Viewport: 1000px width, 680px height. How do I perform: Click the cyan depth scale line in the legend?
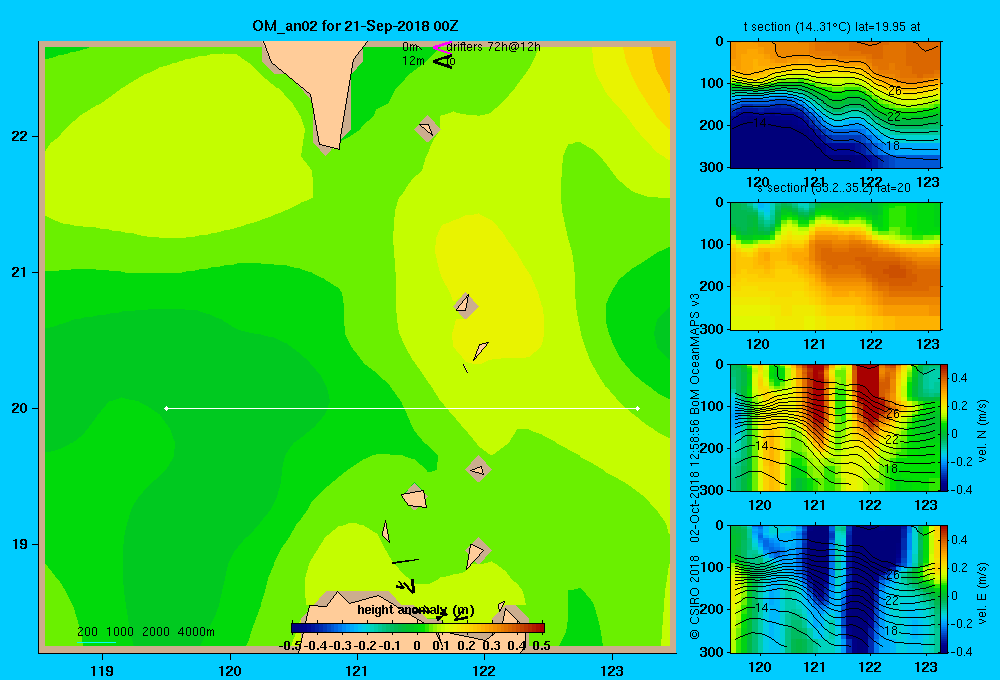tap(99, 642)
